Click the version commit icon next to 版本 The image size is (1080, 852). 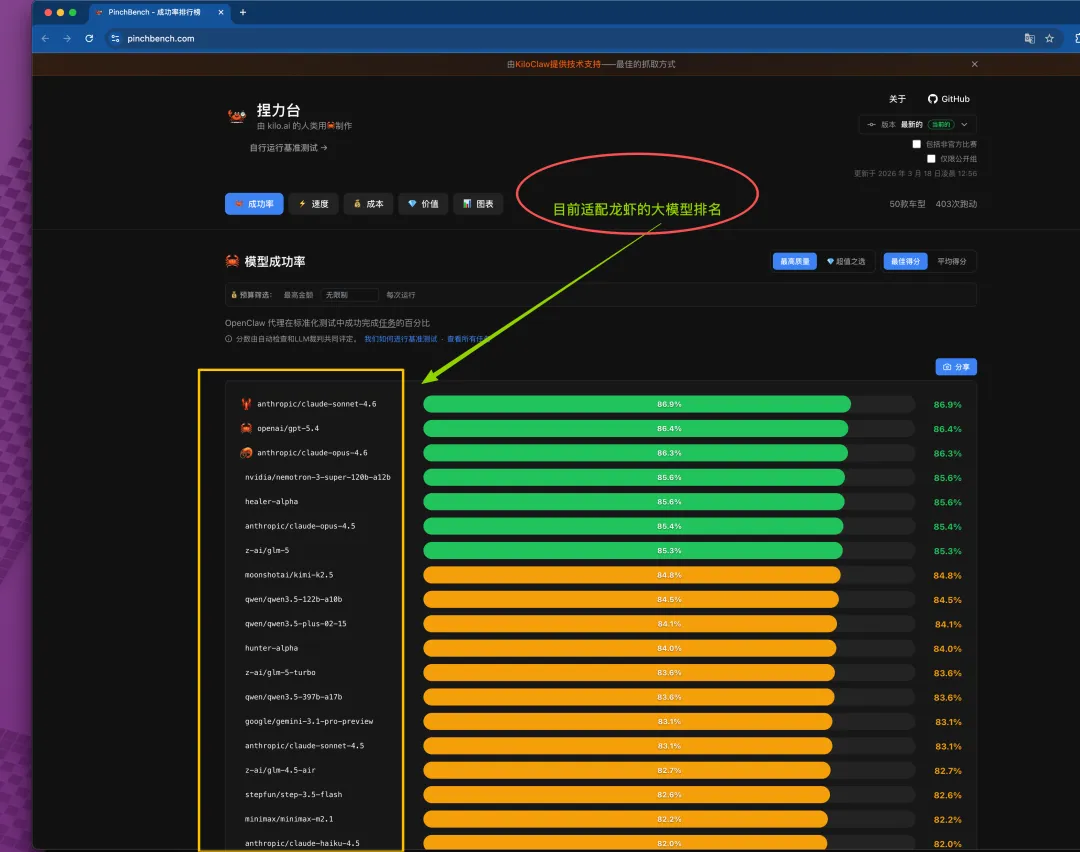tap(871, 125)
